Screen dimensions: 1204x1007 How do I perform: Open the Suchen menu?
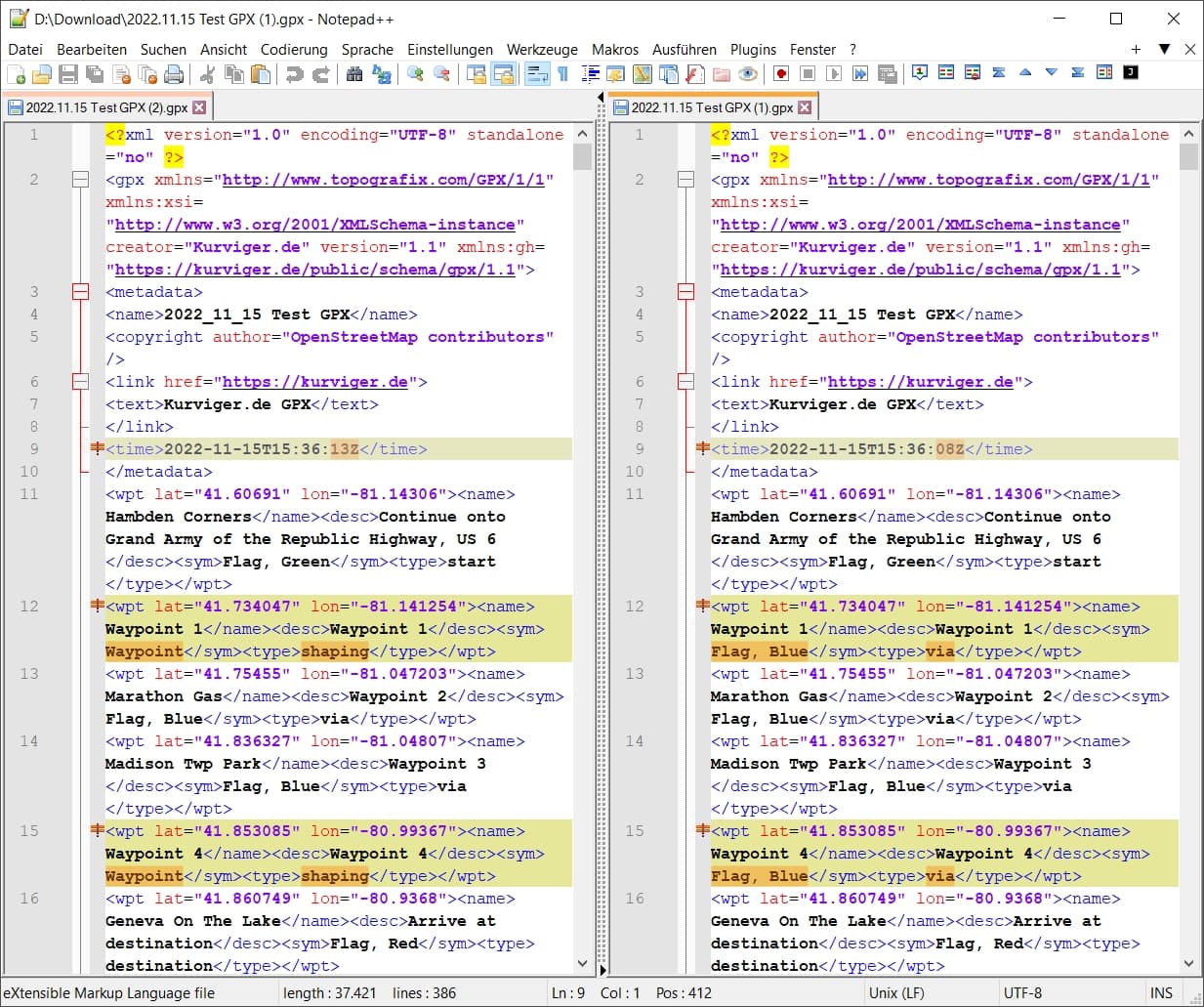coord(163,50)
